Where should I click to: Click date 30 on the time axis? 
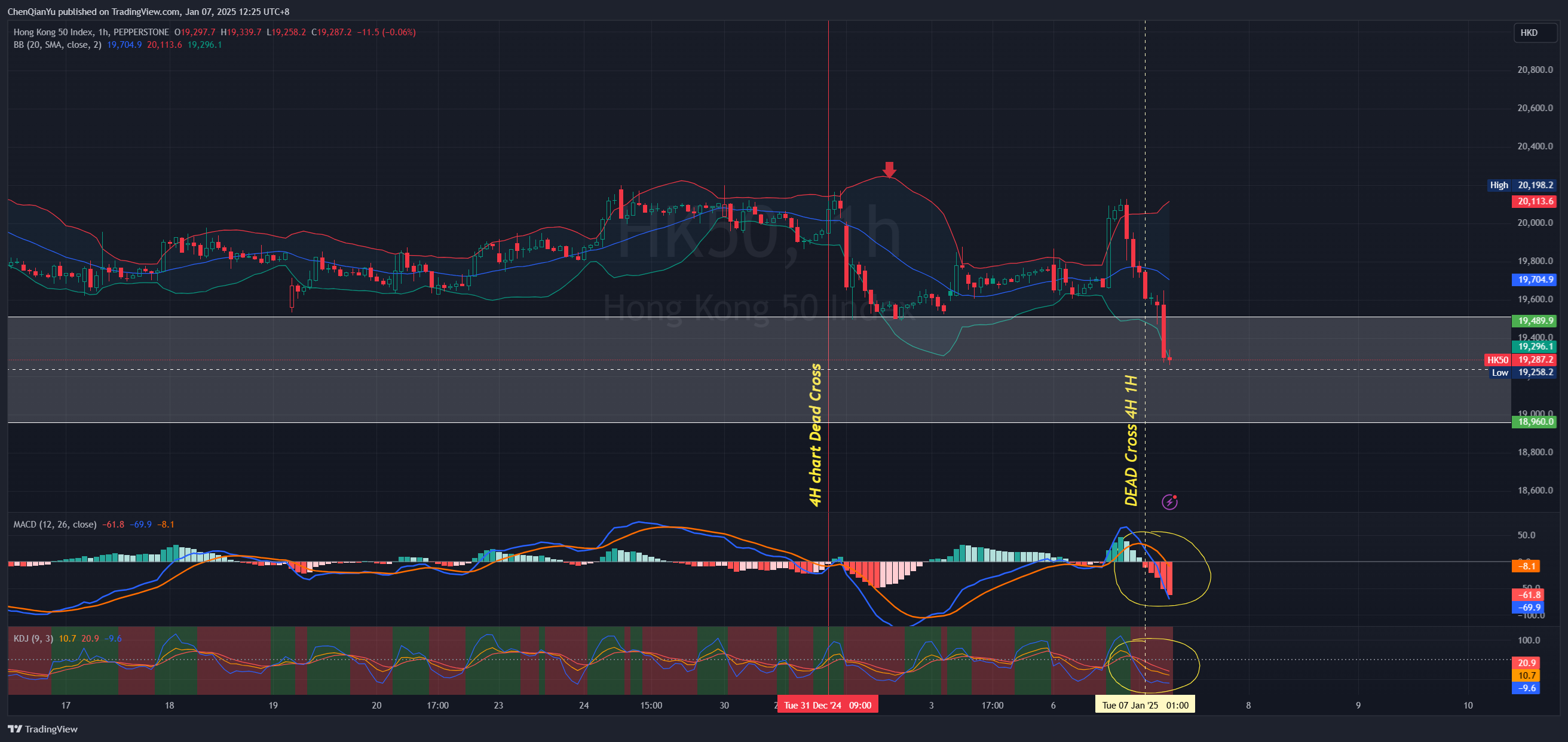click(x=724, y=706)
